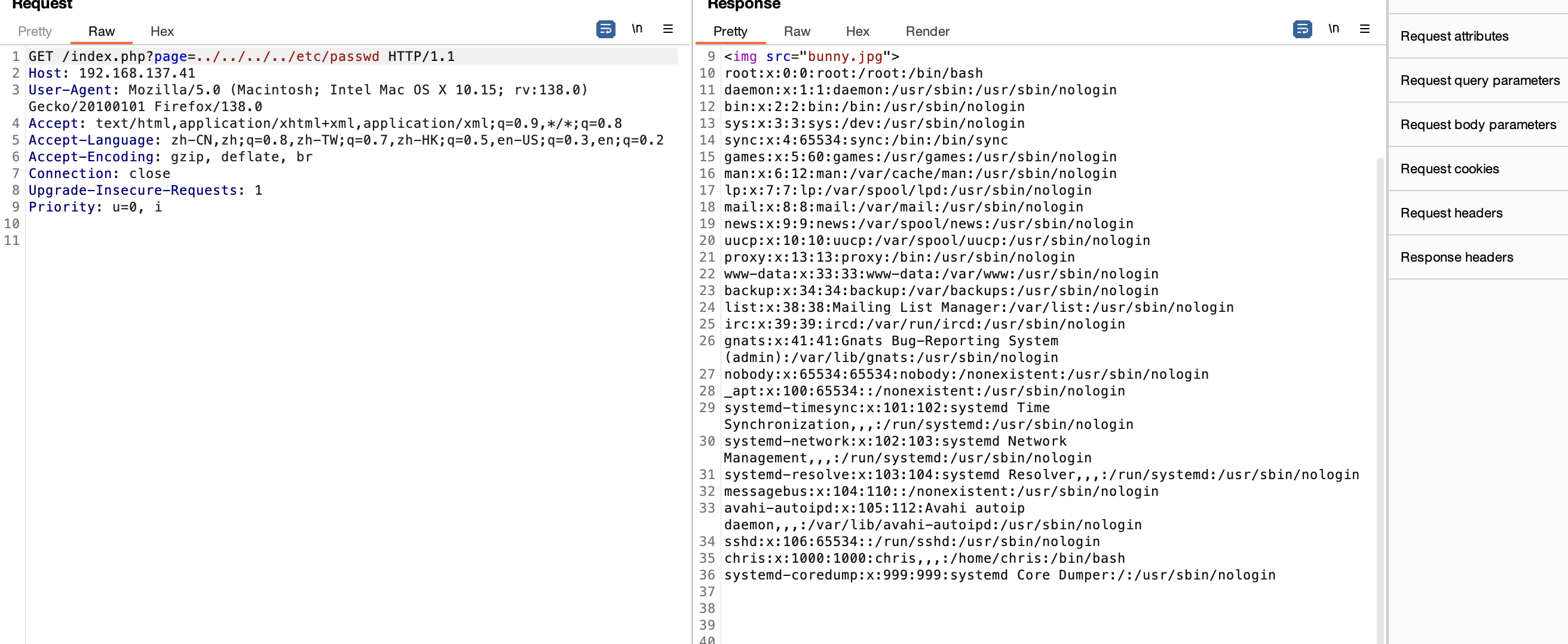Switch Response view to Hex tab

[857, 31]
